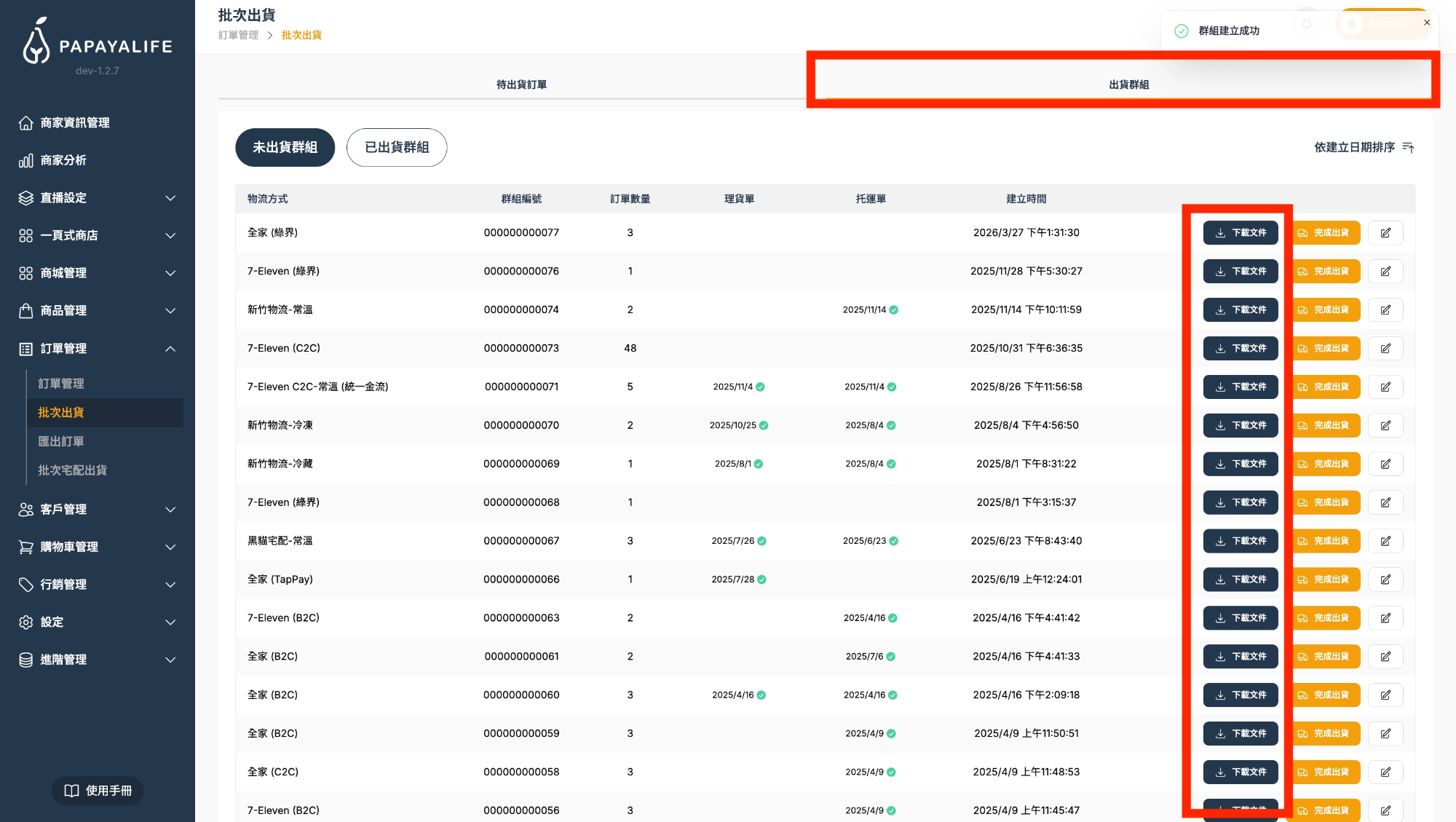
Task: Click edit icon for group 000000000073
Action: point(1385,349)
